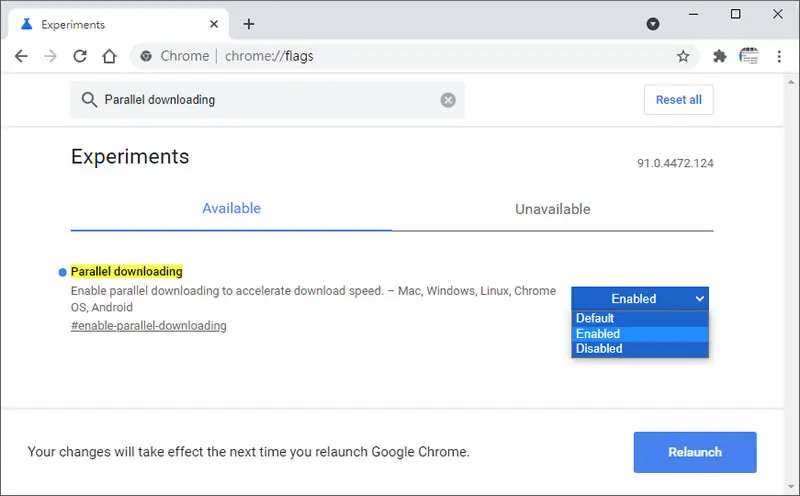Click the Relaunch button

695,452
